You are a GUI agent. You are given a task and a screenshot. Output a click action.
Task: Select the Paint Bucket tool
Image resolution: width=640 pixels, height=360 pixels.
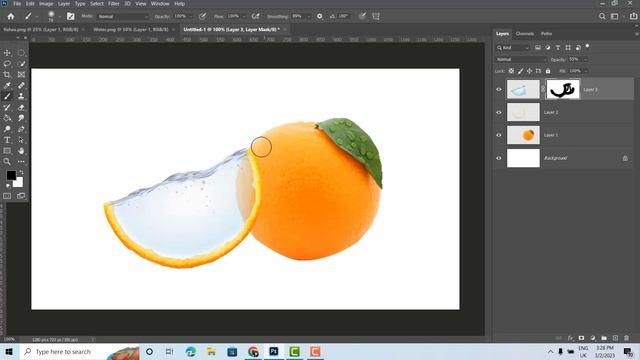[7, 118]
